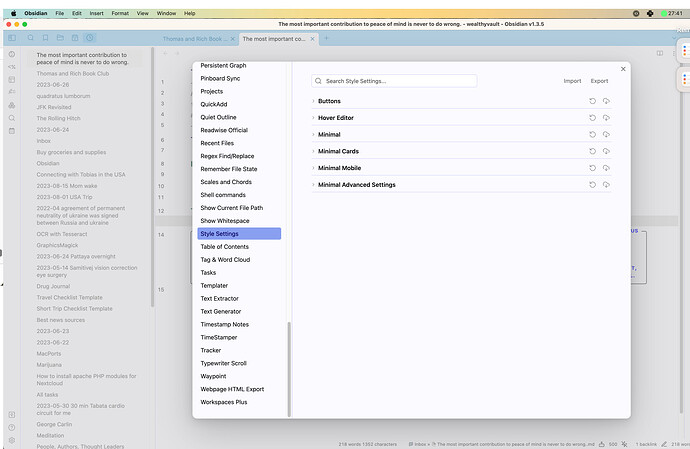Screen dimensions: 690x449
Task: Open 'Best news sources' in recent files
Action: point(60,320)
